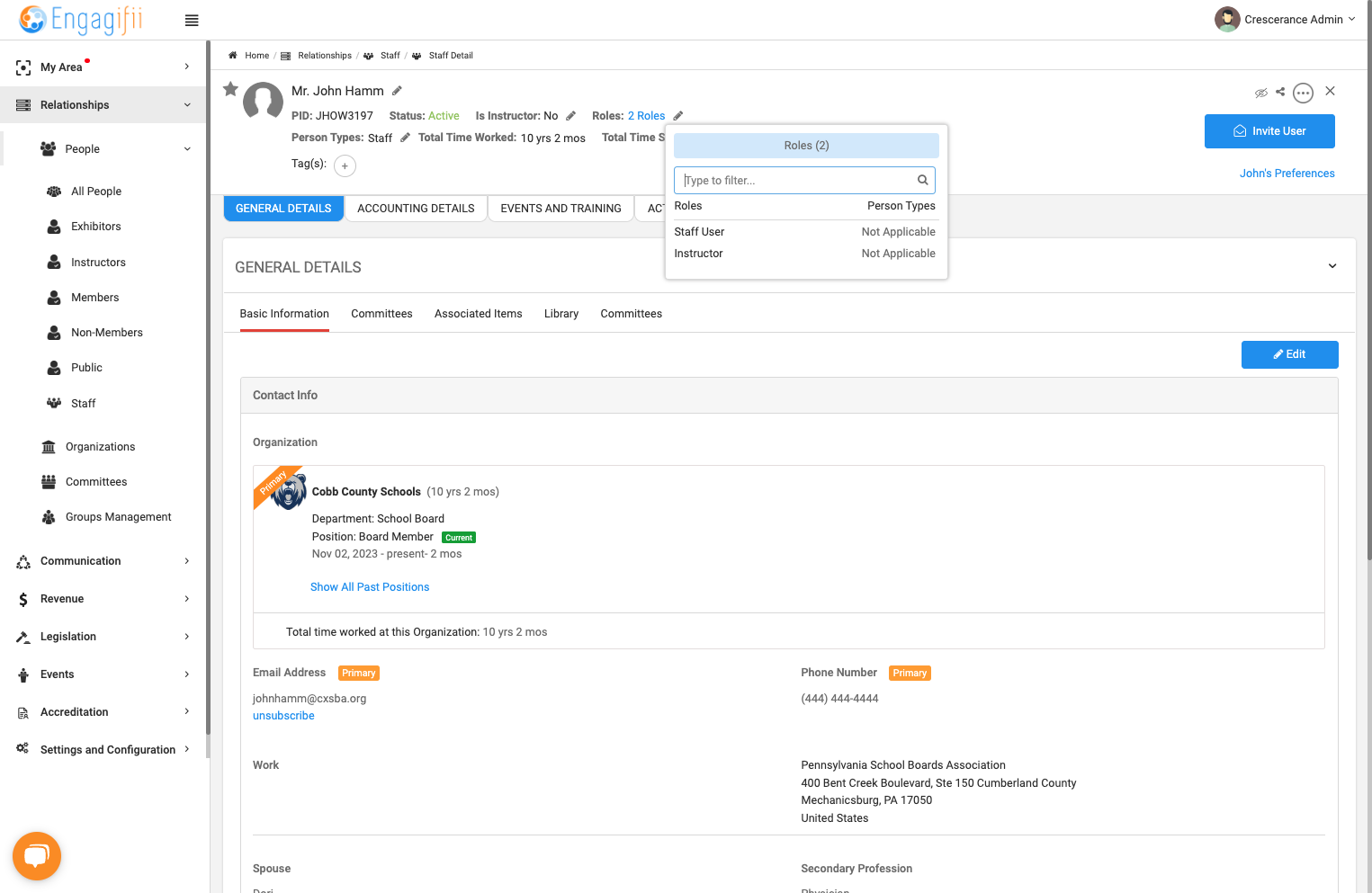Add a tag with plus icon
Viewport: 1372px width, 893px height.
(x=345, y=165)
